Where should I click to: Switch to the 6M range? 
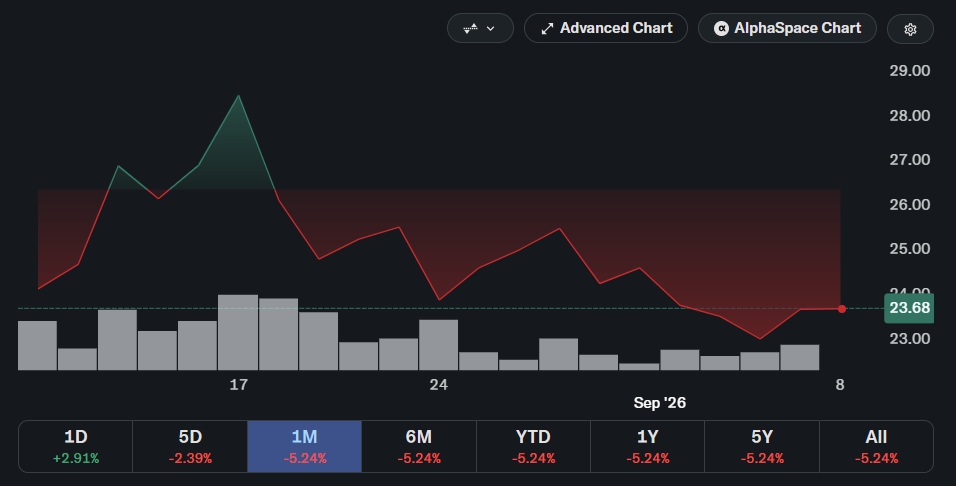(x=419, y=446)
